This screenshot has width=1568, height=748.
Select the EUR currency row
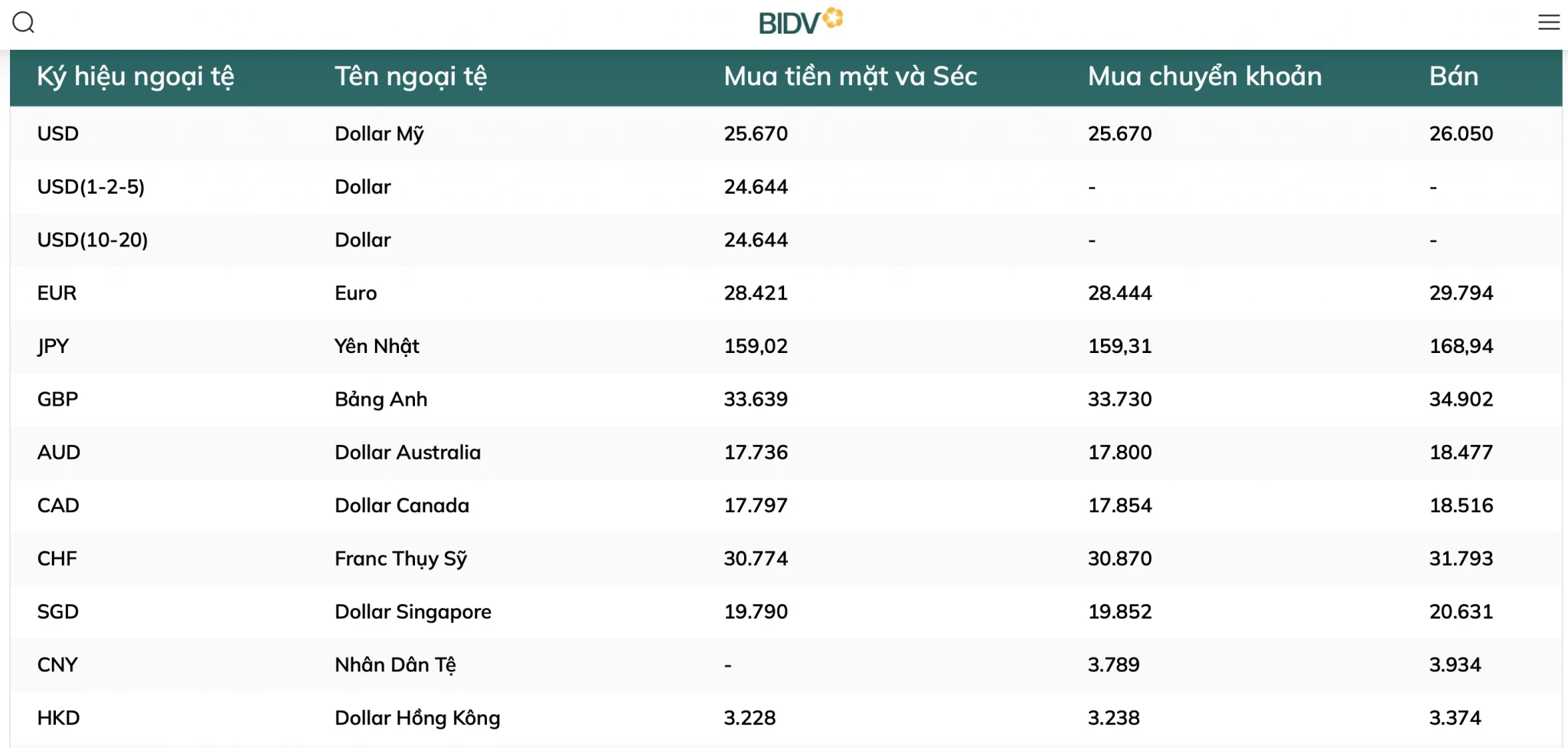[786, 293]
